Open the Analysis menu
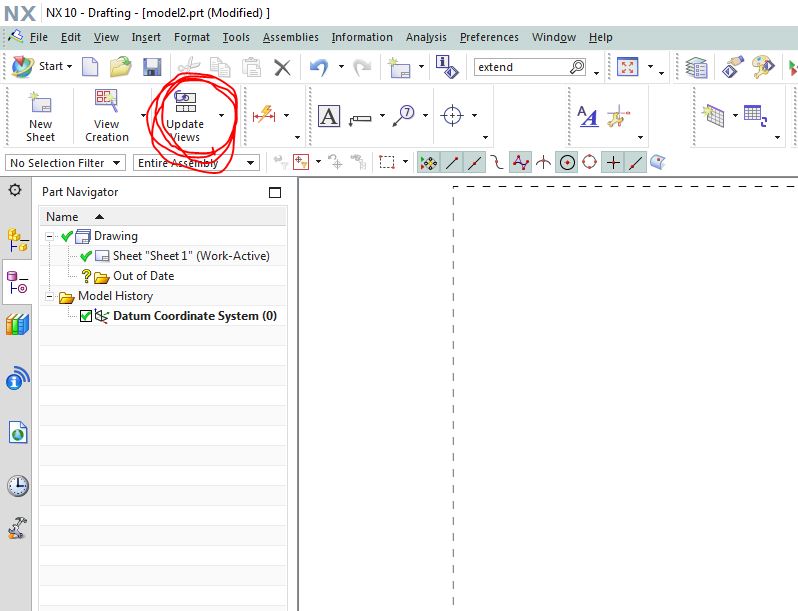798x611 pixels. click(x=426, y=37)
